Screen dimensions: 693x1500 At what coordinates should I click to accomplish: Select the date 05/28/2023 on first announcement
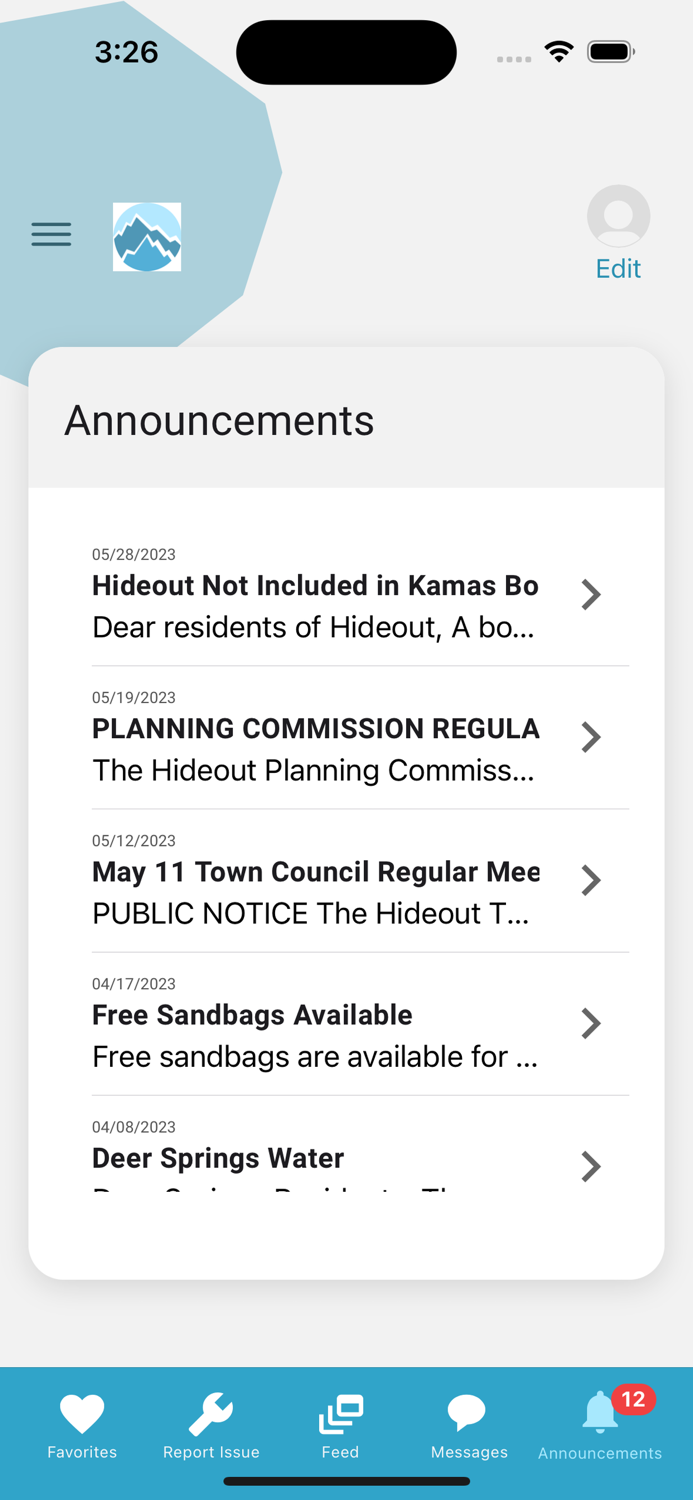pos(133,554)
